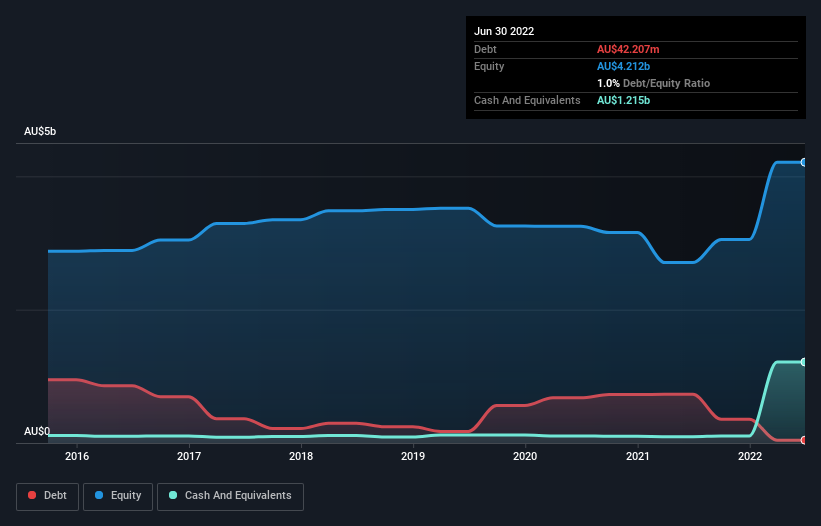Select the Equity data point marker at Jun 2022
The image size is (821, 526).
click(x=804, y=163)
